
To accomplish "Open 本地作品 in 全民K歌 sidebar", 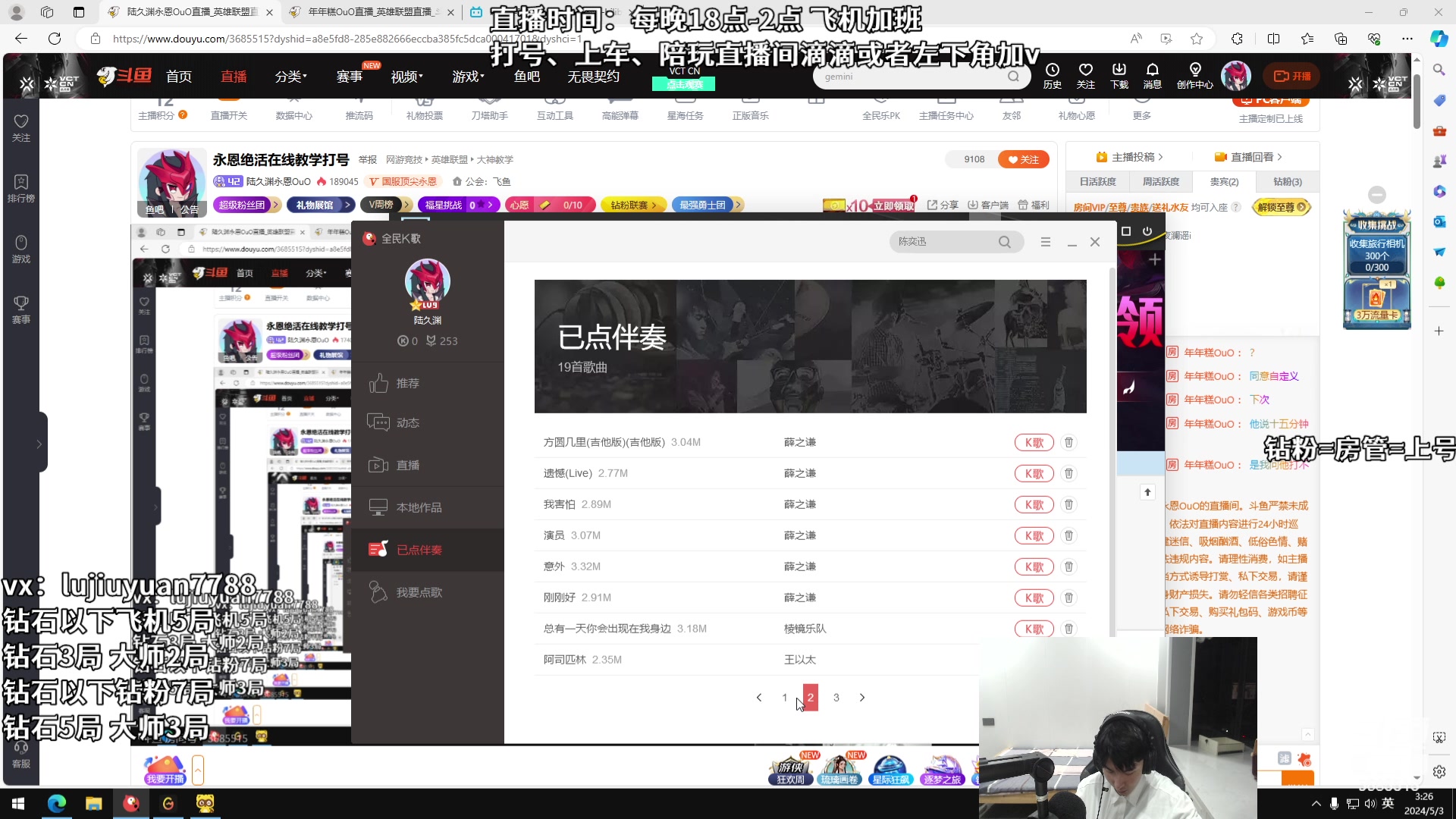I will pos(428,507).
